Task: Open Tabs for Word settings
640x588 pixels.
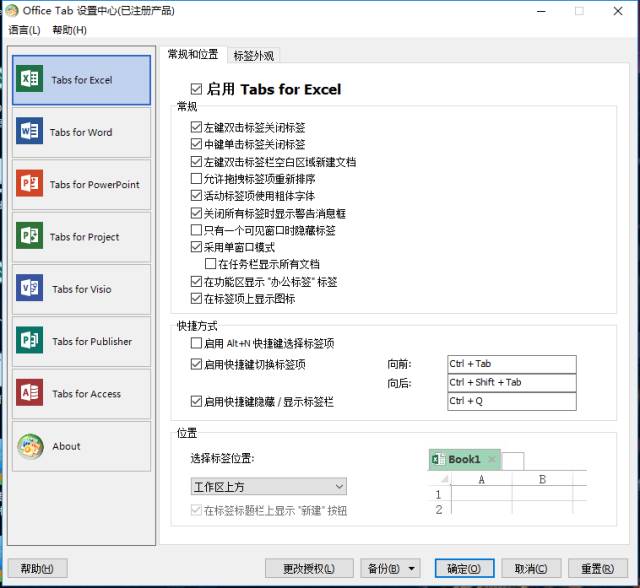Action: 81,132
